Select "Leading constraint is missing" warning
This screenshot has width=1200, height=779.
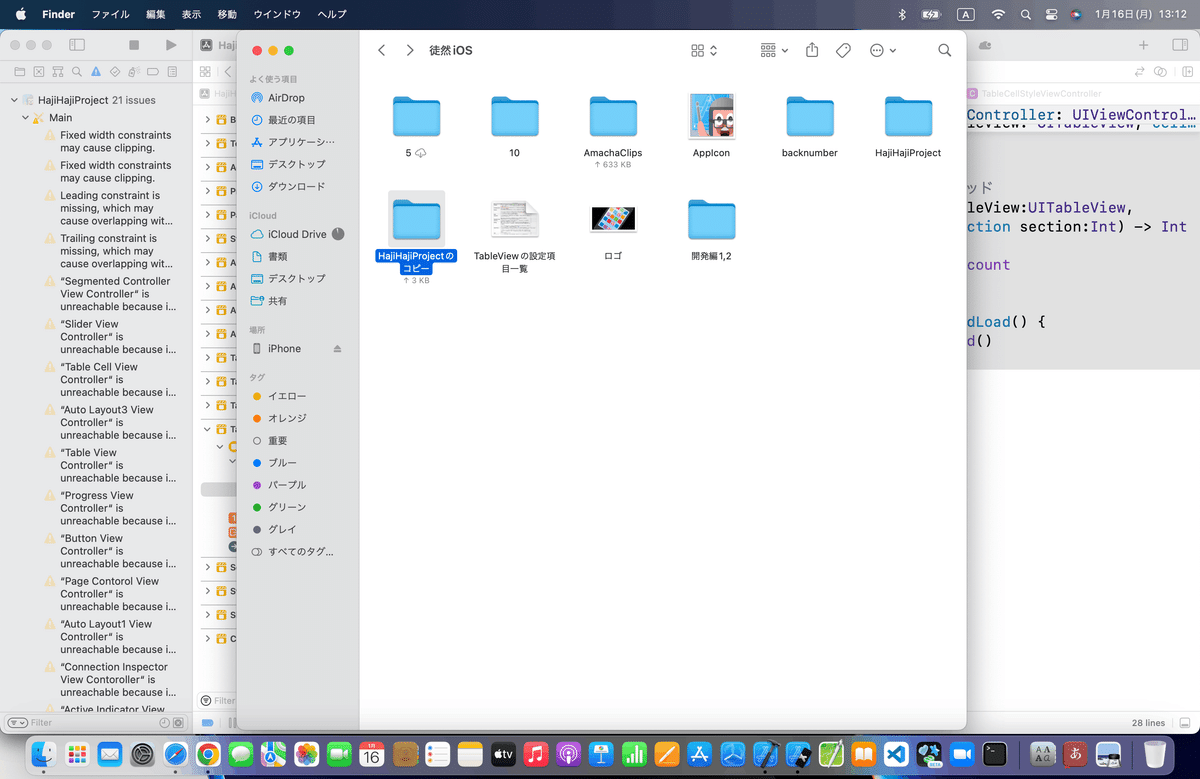(111, 208)
